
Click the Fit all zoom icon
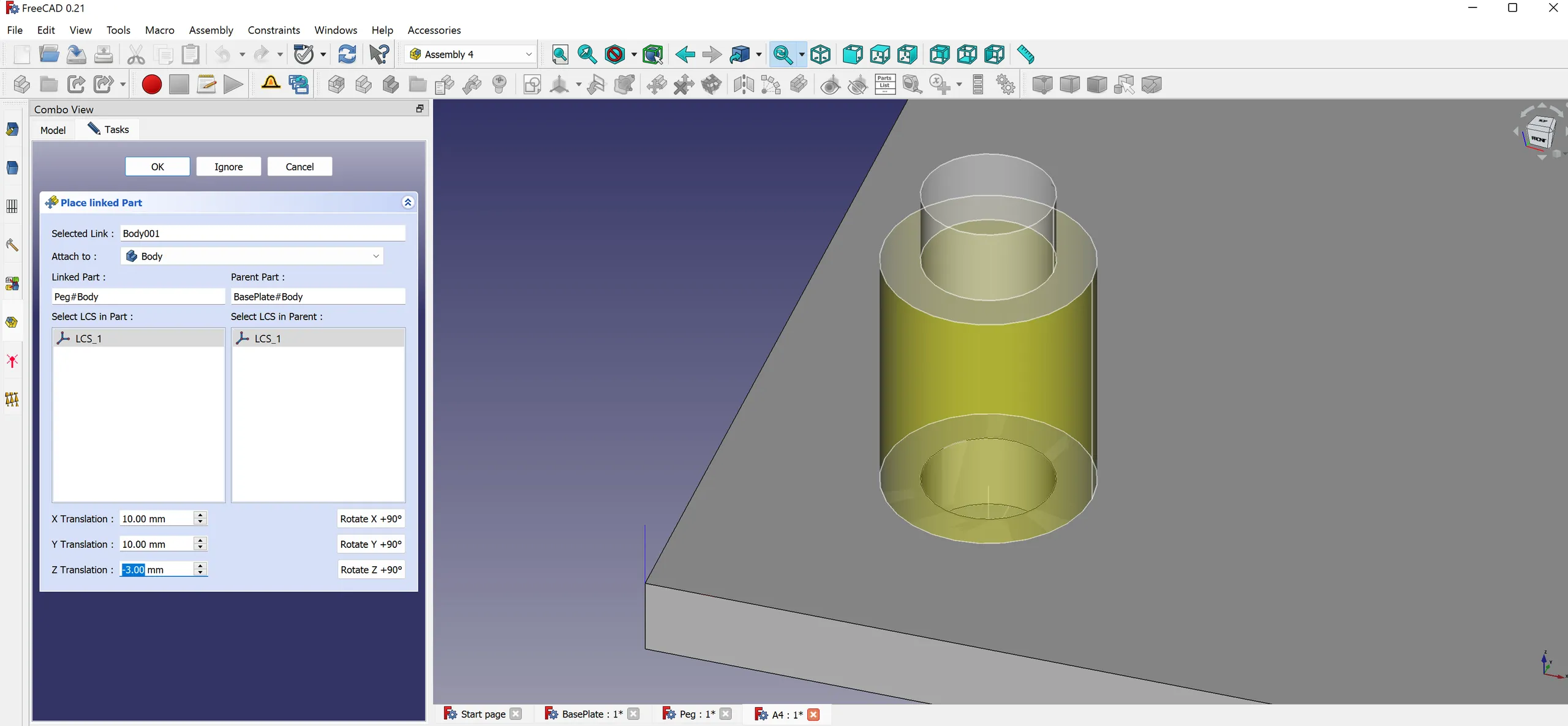[x=559, y=54]
